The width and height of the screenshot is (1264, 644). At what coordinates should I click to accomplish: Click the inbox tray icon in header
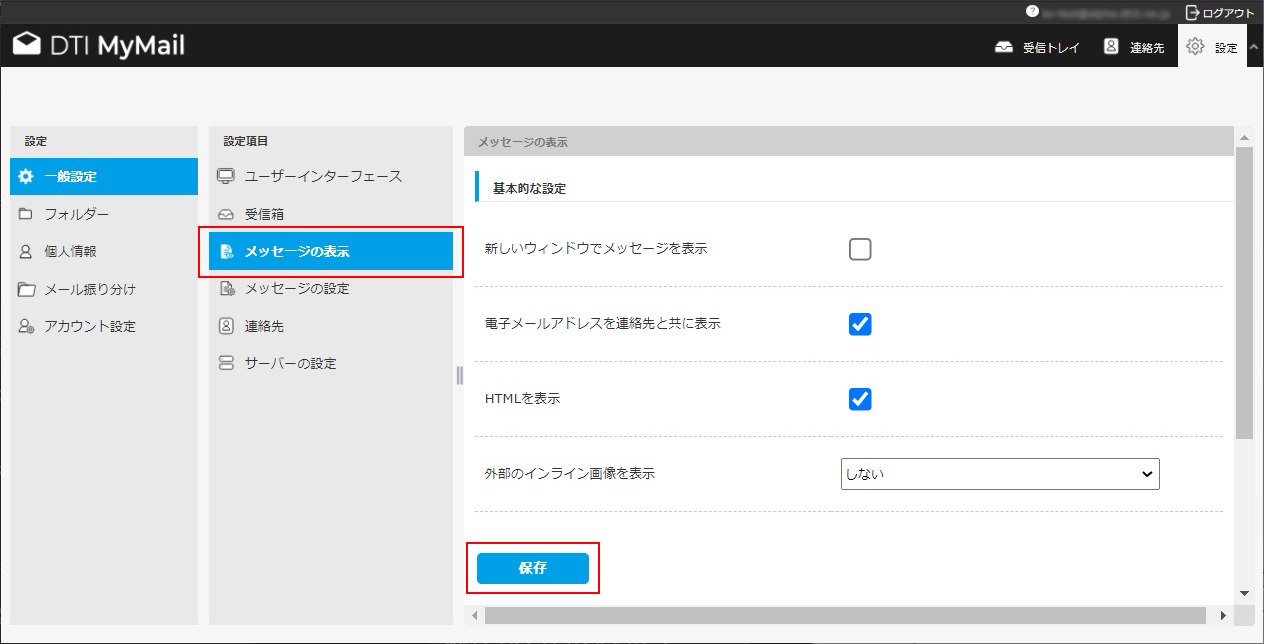1003,47
